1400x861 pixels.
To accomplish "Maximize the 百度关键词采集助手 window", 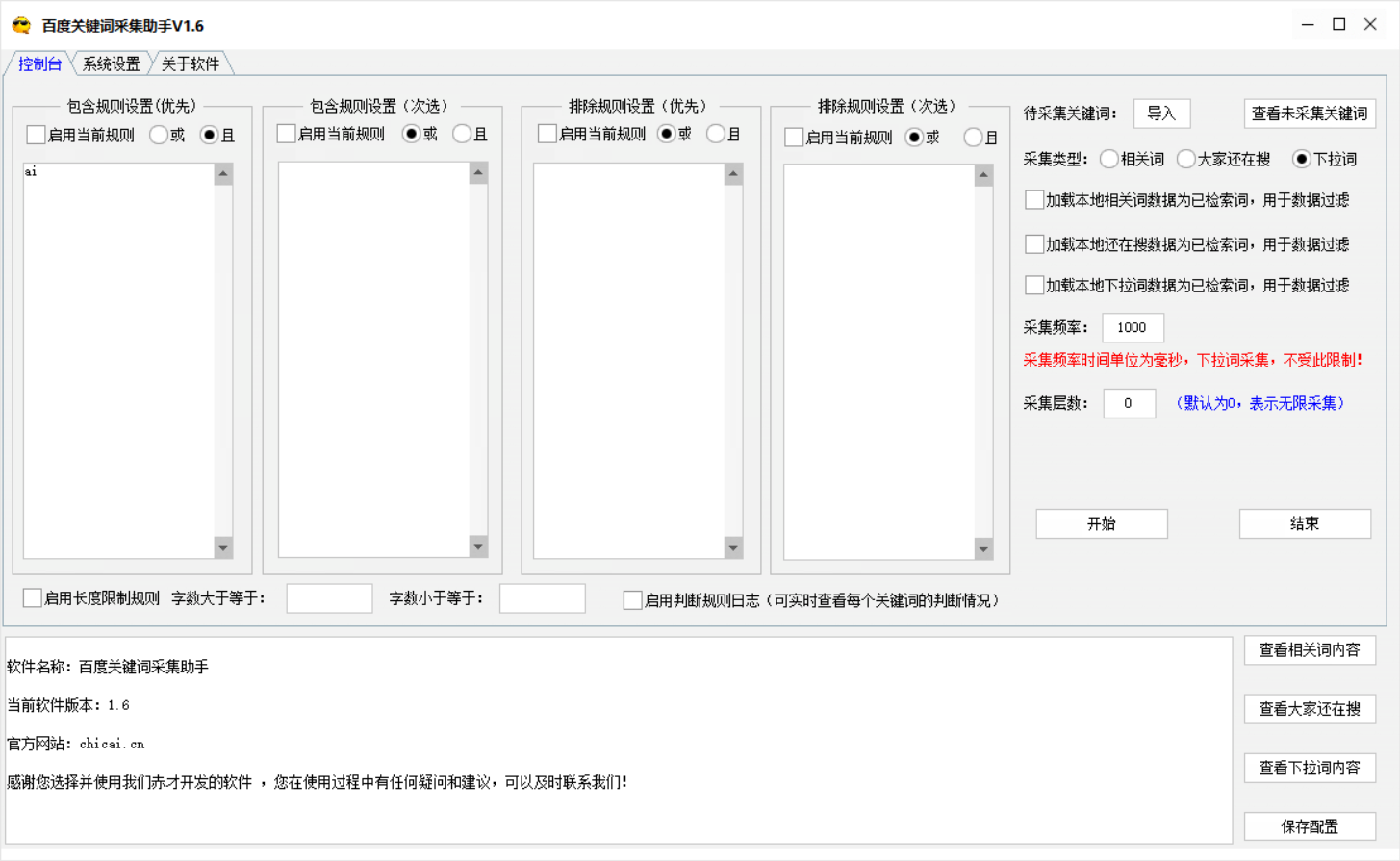I will [x=1338, y=25].
